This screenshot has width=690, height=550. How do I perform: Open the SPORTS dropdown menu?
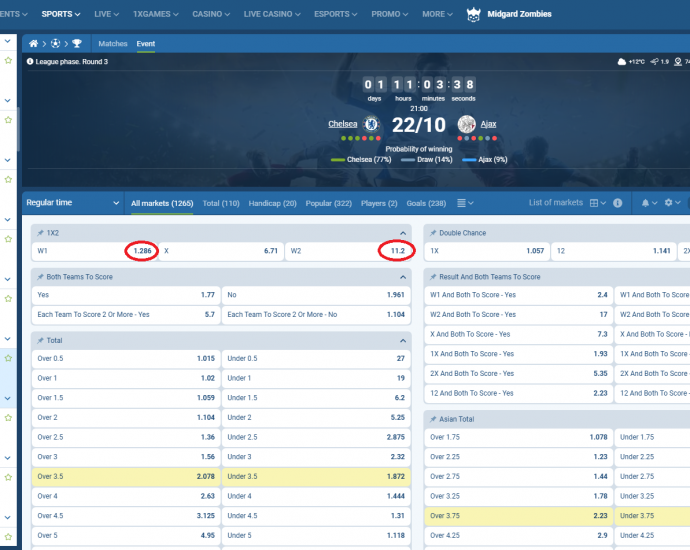coord(61,14)
